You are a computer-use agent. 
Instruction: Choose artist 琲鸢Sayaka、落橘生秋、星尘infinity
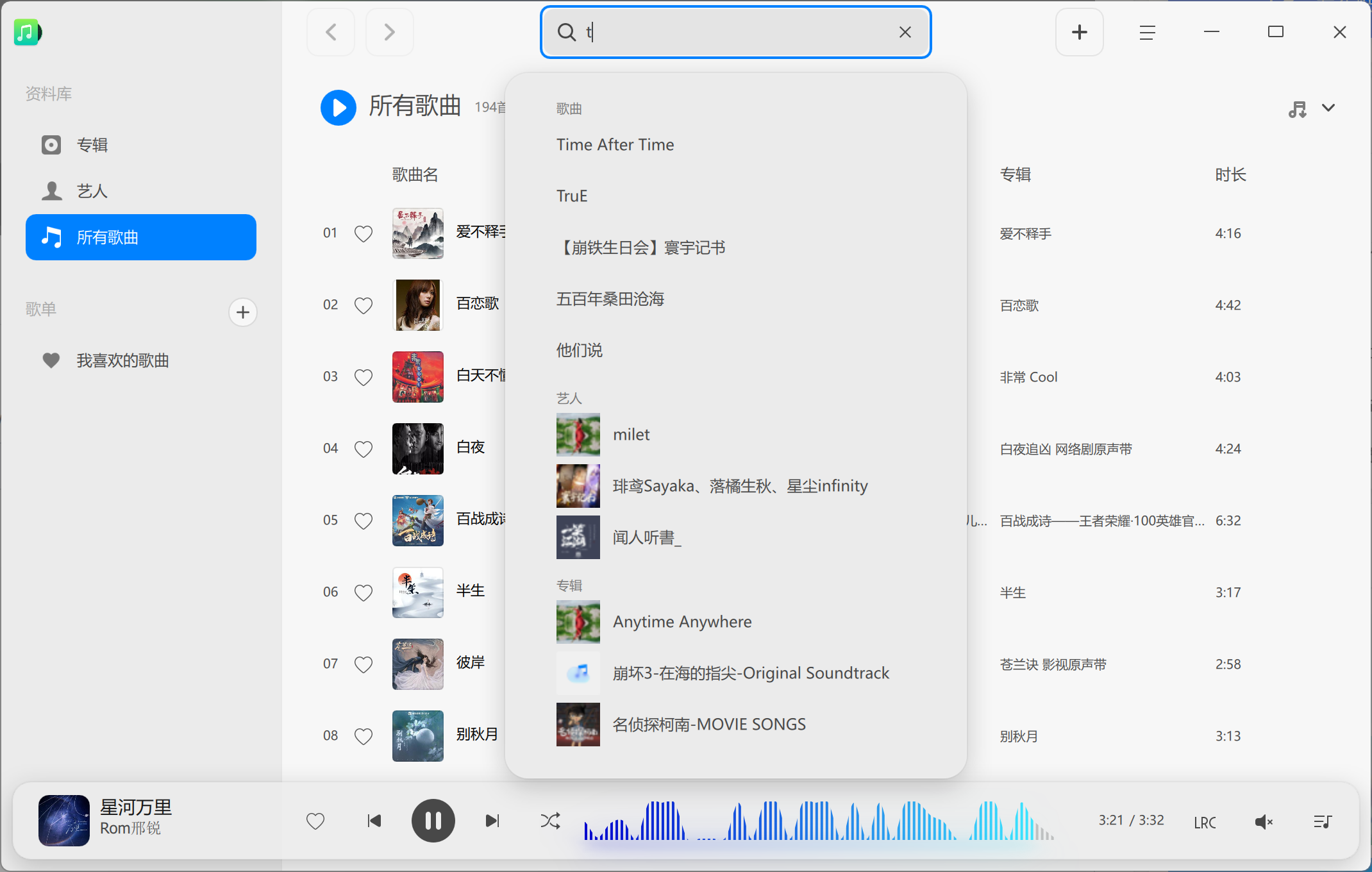coord(736,486)
